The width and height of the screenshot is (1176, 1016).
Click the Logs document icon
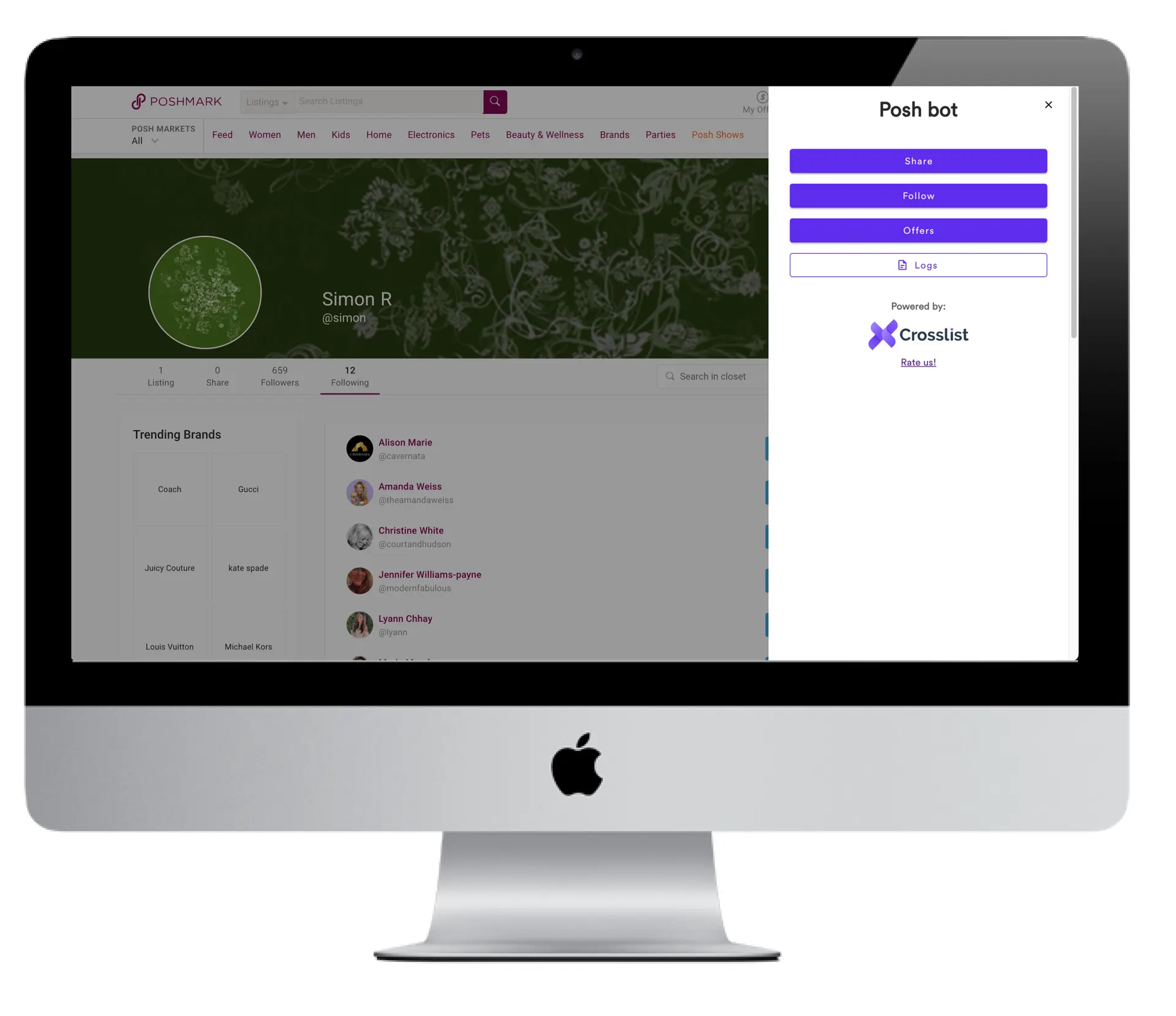point(902,264)
